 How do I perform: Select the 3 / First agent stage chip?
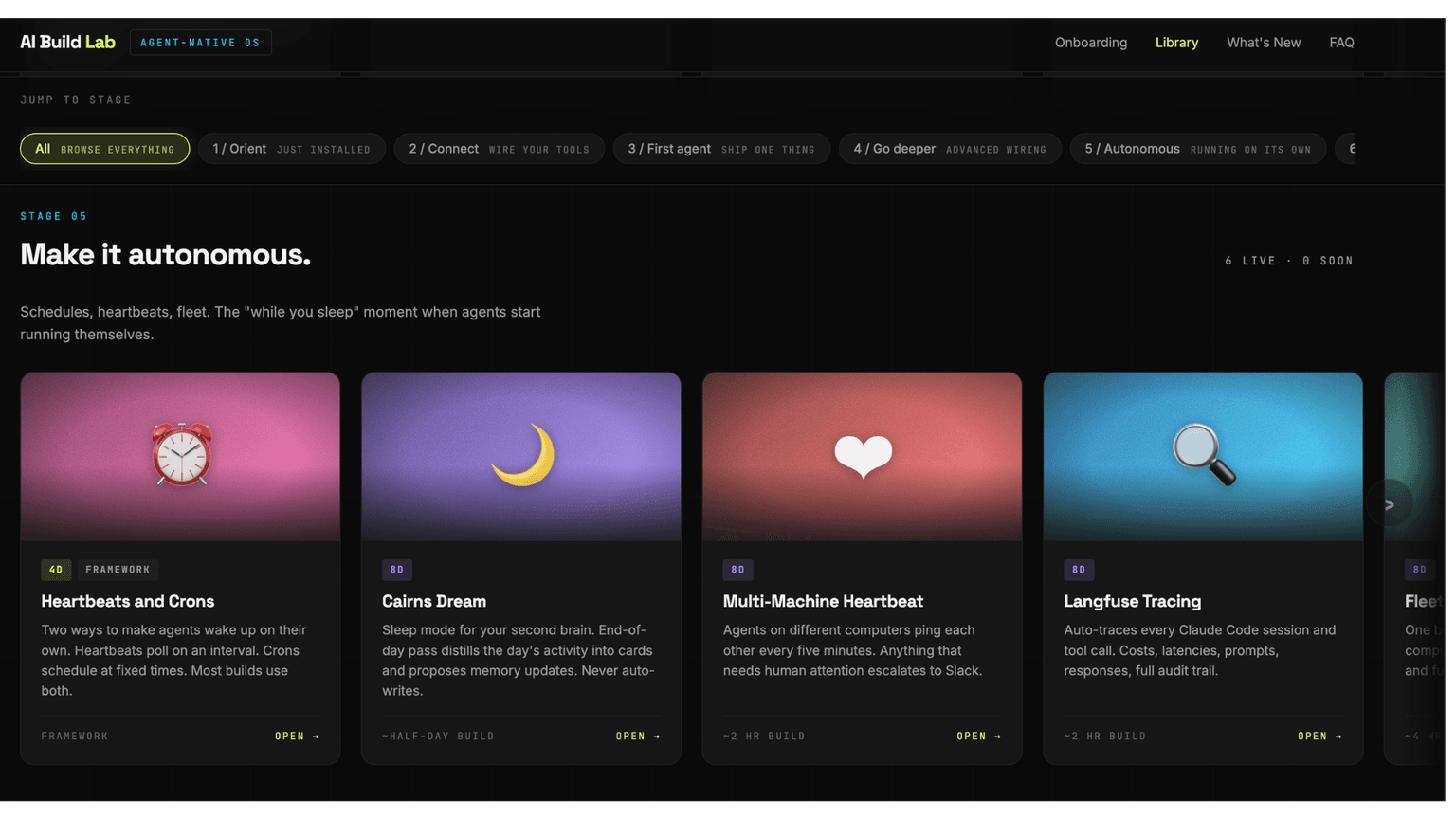tap(721, 149)
